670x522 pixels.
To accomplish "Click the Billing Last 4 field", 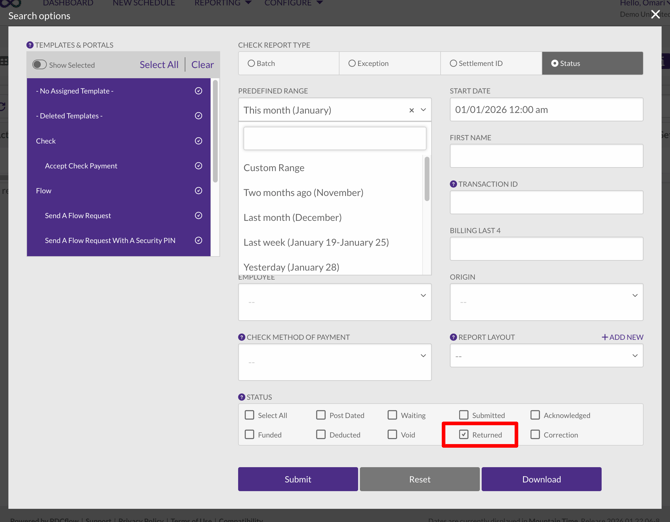I will coord(546,249).
